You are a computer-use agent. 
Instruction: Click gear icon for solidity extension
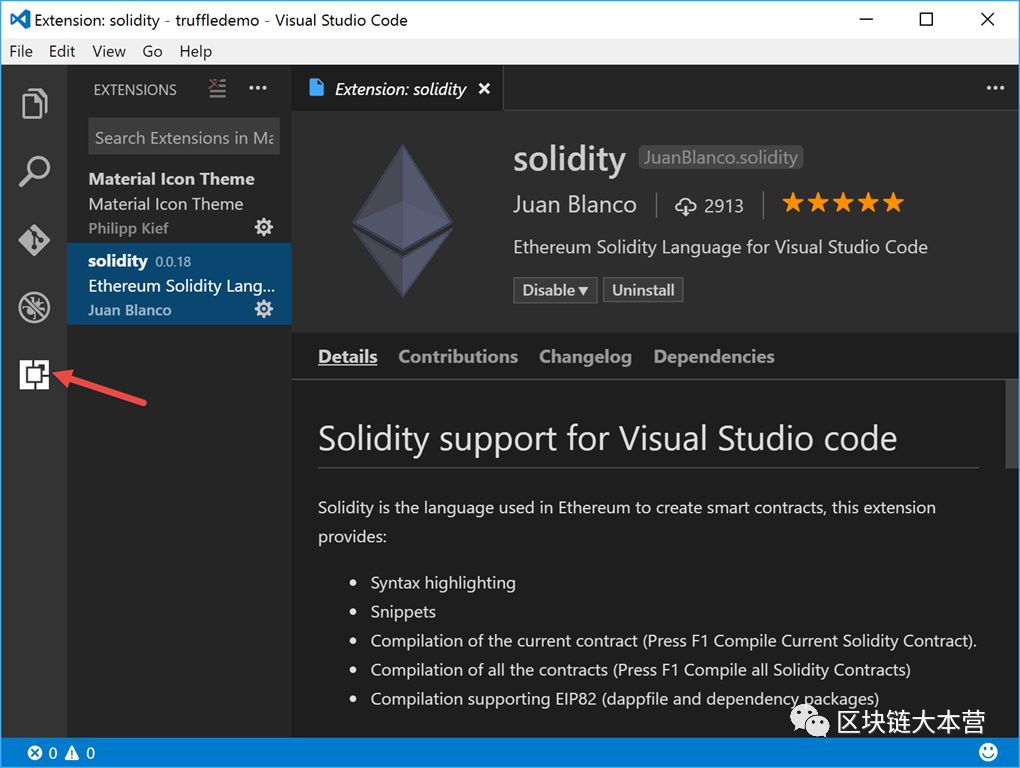[263, 309]
